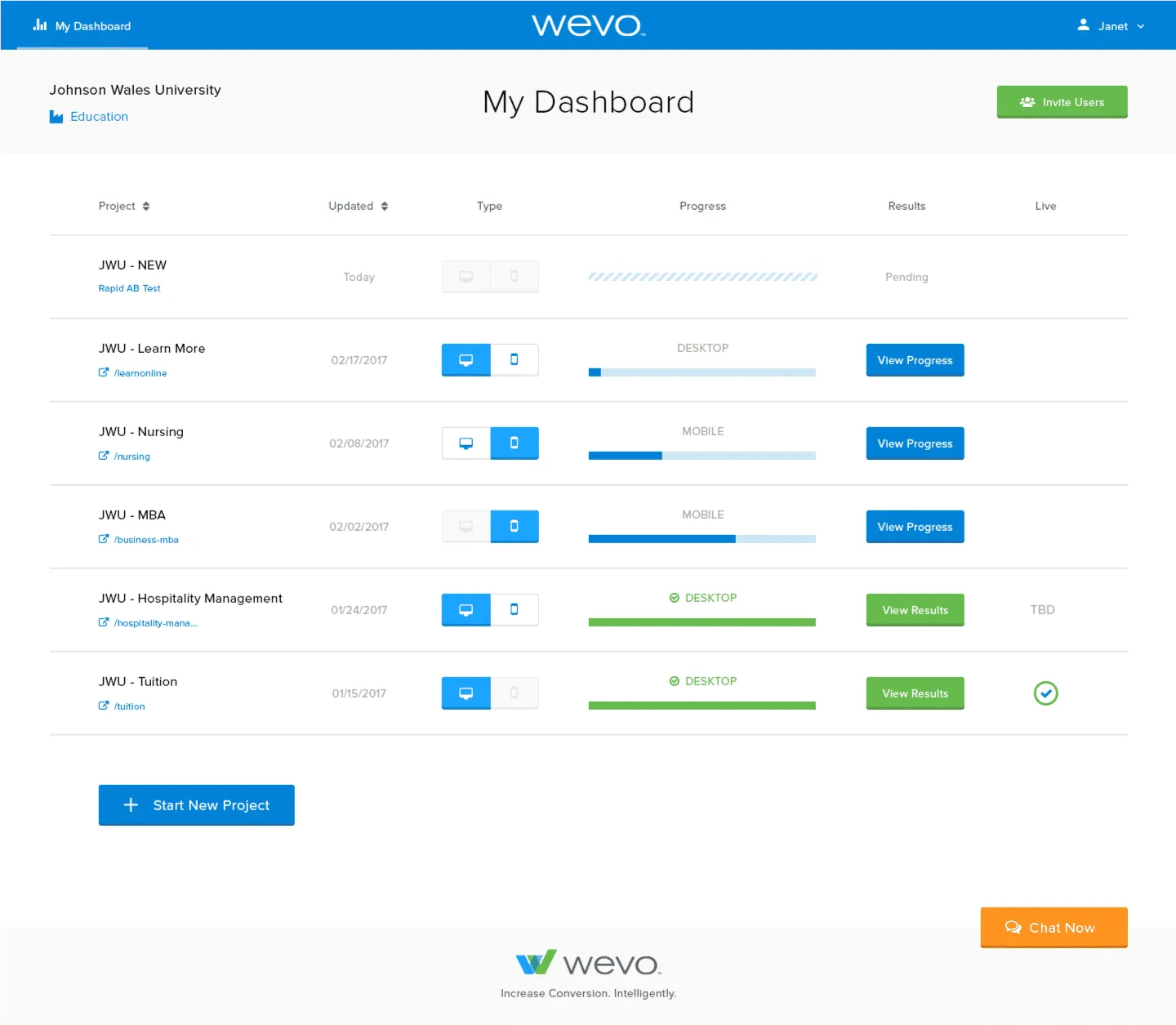Open My Dashboard tab in header

82,26
